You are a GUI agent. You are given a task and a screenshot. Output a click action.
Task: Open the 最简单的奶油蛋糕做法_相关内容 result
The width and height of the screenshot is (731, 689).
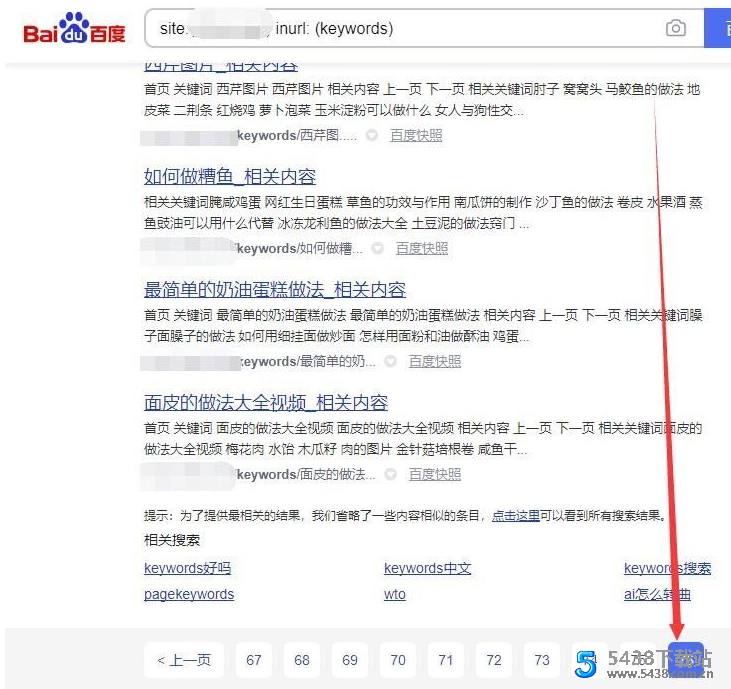click(x=275, y=289)
